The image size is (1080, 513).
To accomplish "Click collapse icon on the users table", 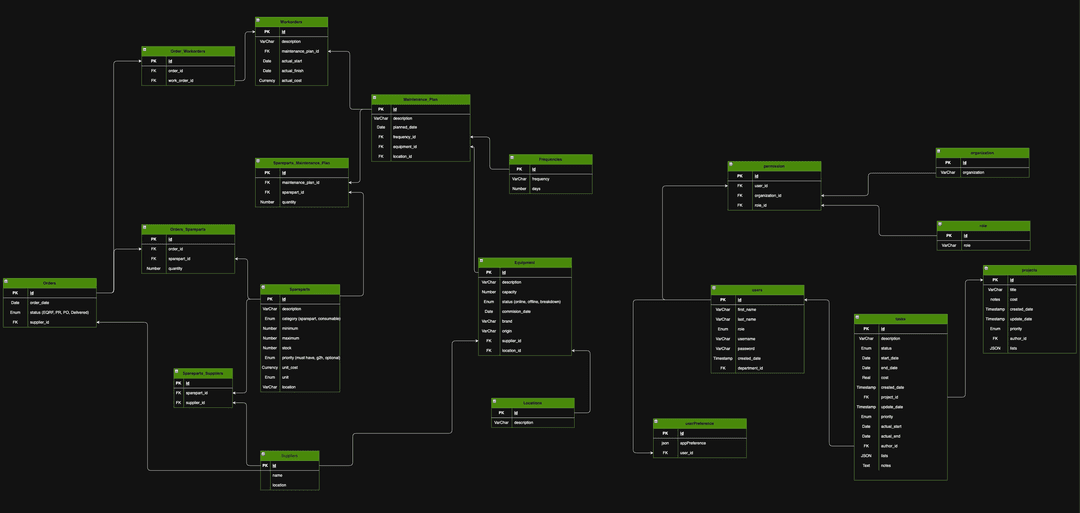I will [714, 289].
